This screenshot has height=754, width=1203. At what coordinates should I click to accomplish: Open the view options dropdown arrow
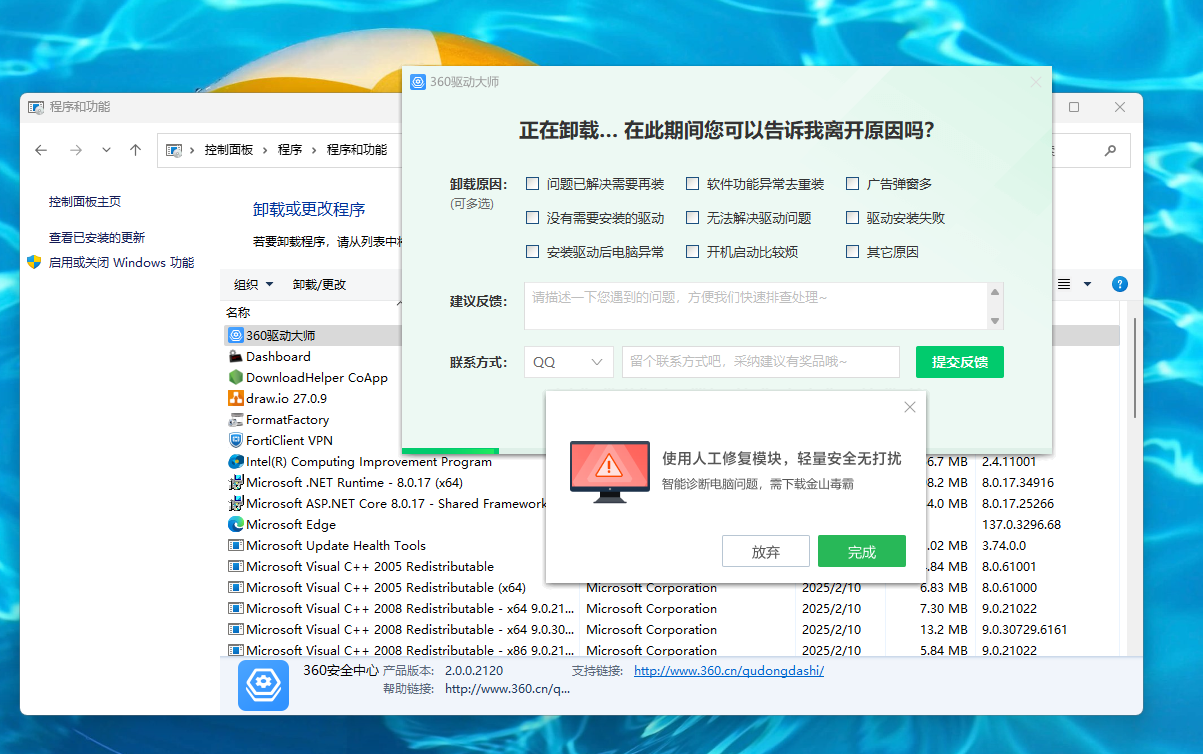tap(1088, 284)
